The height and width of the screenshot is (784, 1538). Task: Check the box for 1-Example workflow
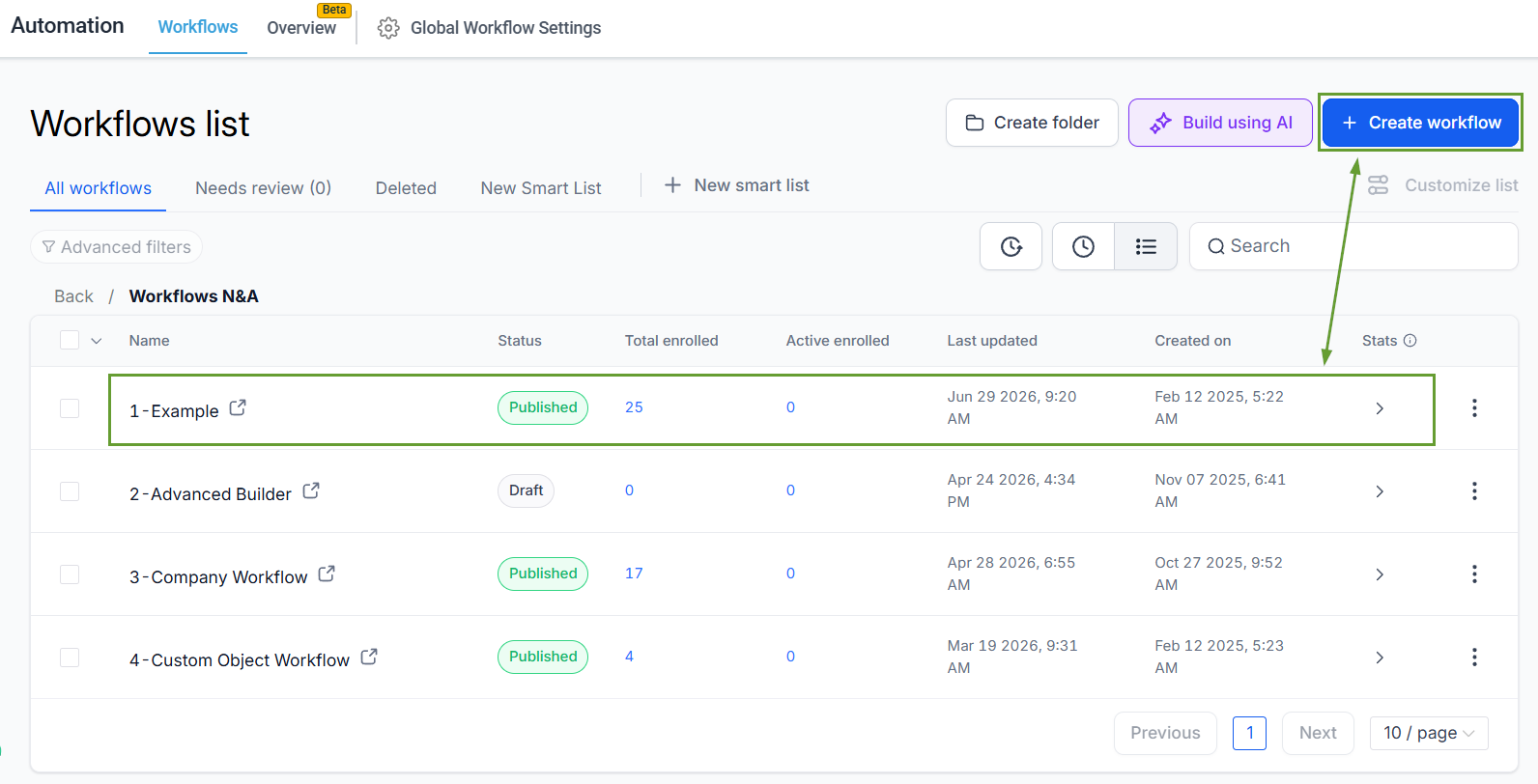70,408
